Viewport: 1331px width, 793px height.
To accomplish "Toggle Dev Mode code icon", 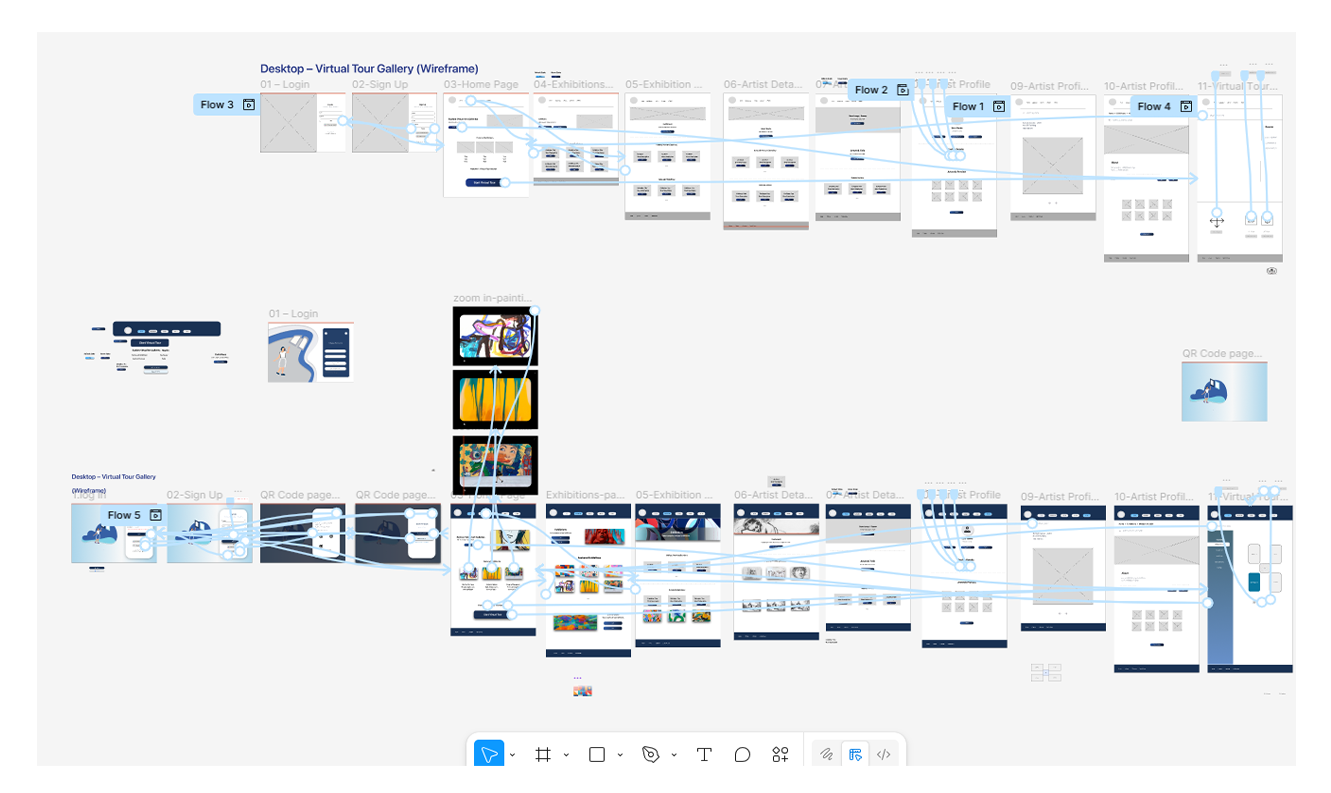I will [x=884, y=755].
